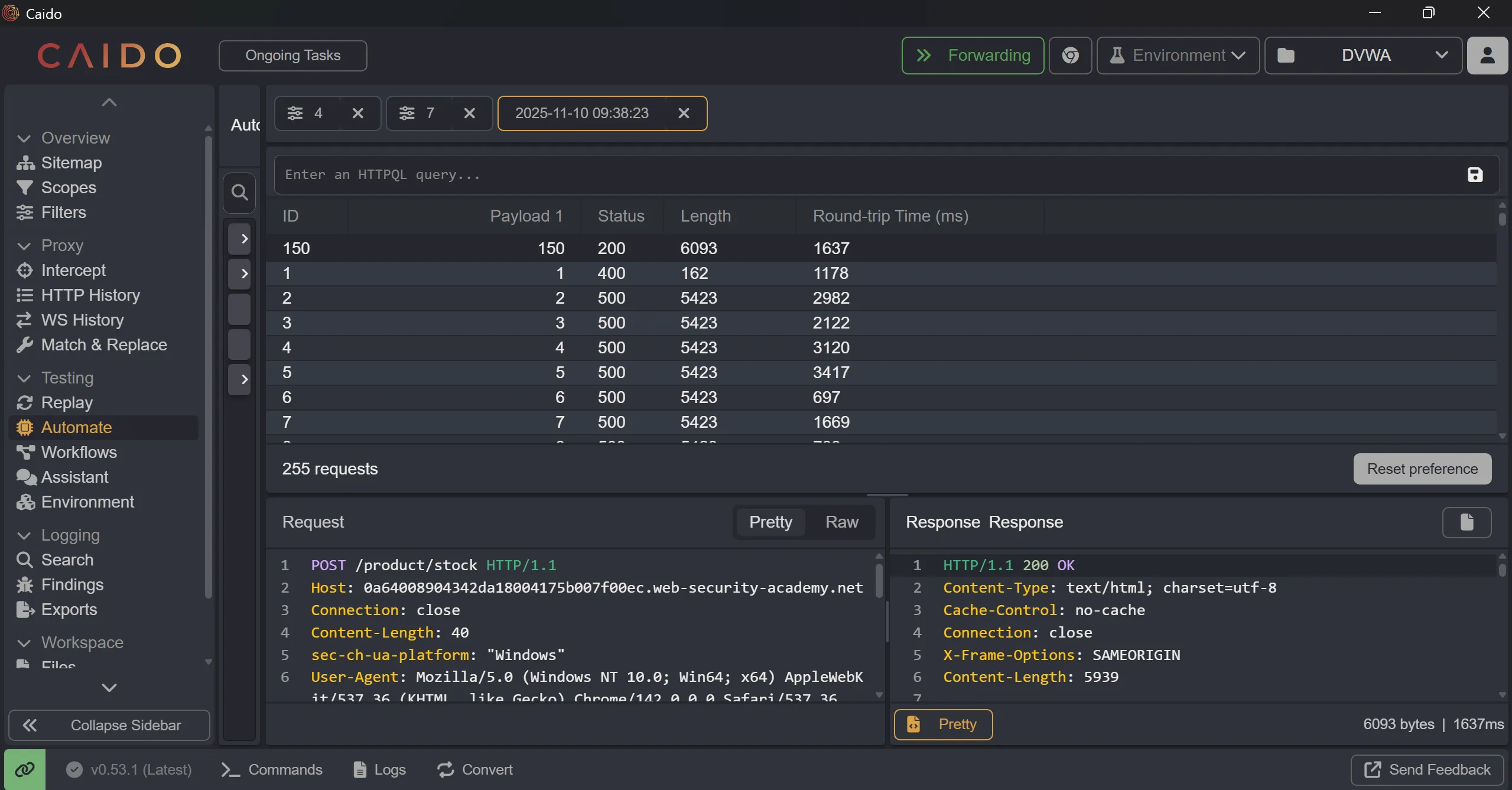Toggle the Forwarding intercept button
The height and width of the screenshot is (790, 1512).
(x=973, y=56)
